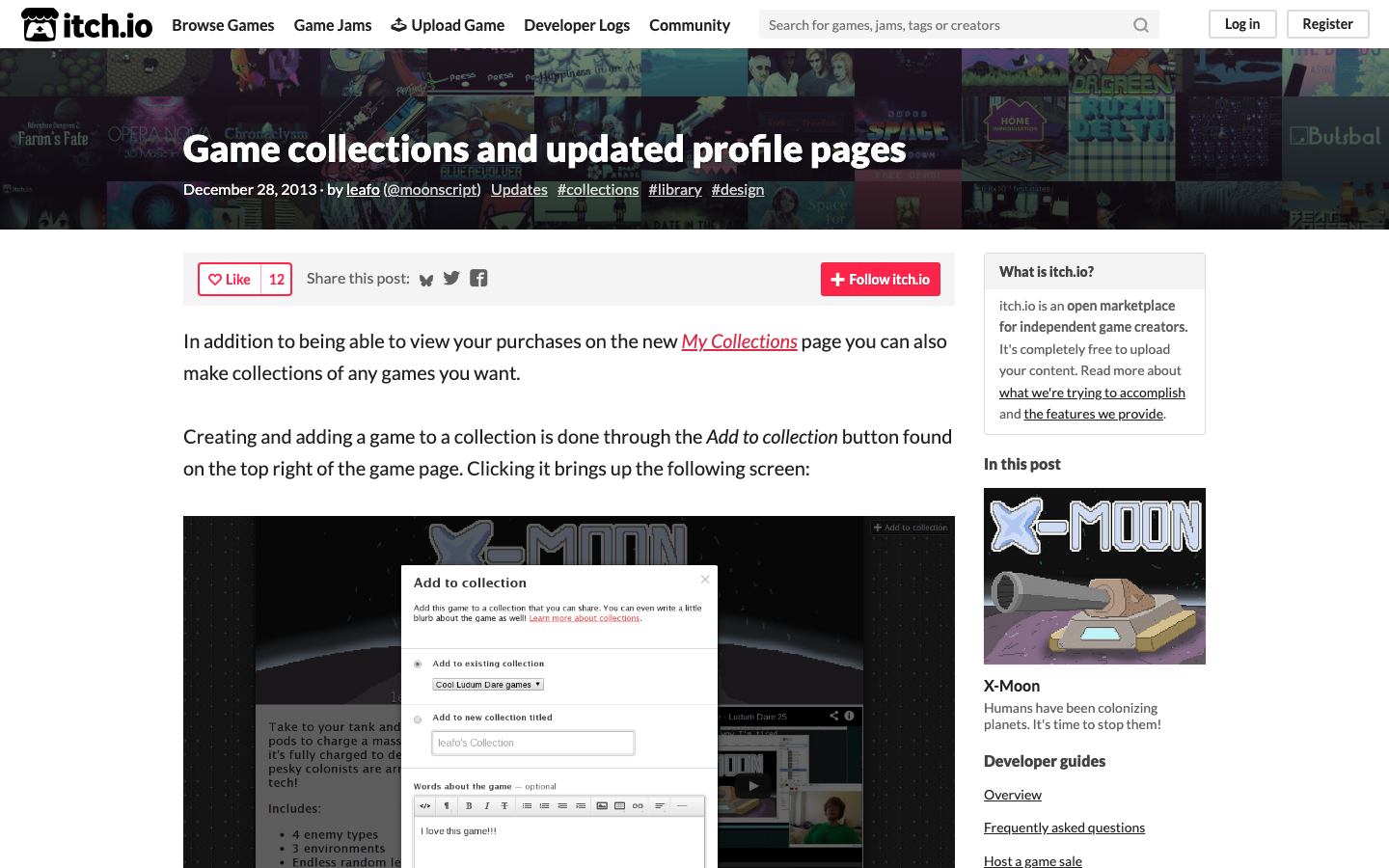Open the #library tag
The image size is (1389, 868).
[x=675, y=190]
